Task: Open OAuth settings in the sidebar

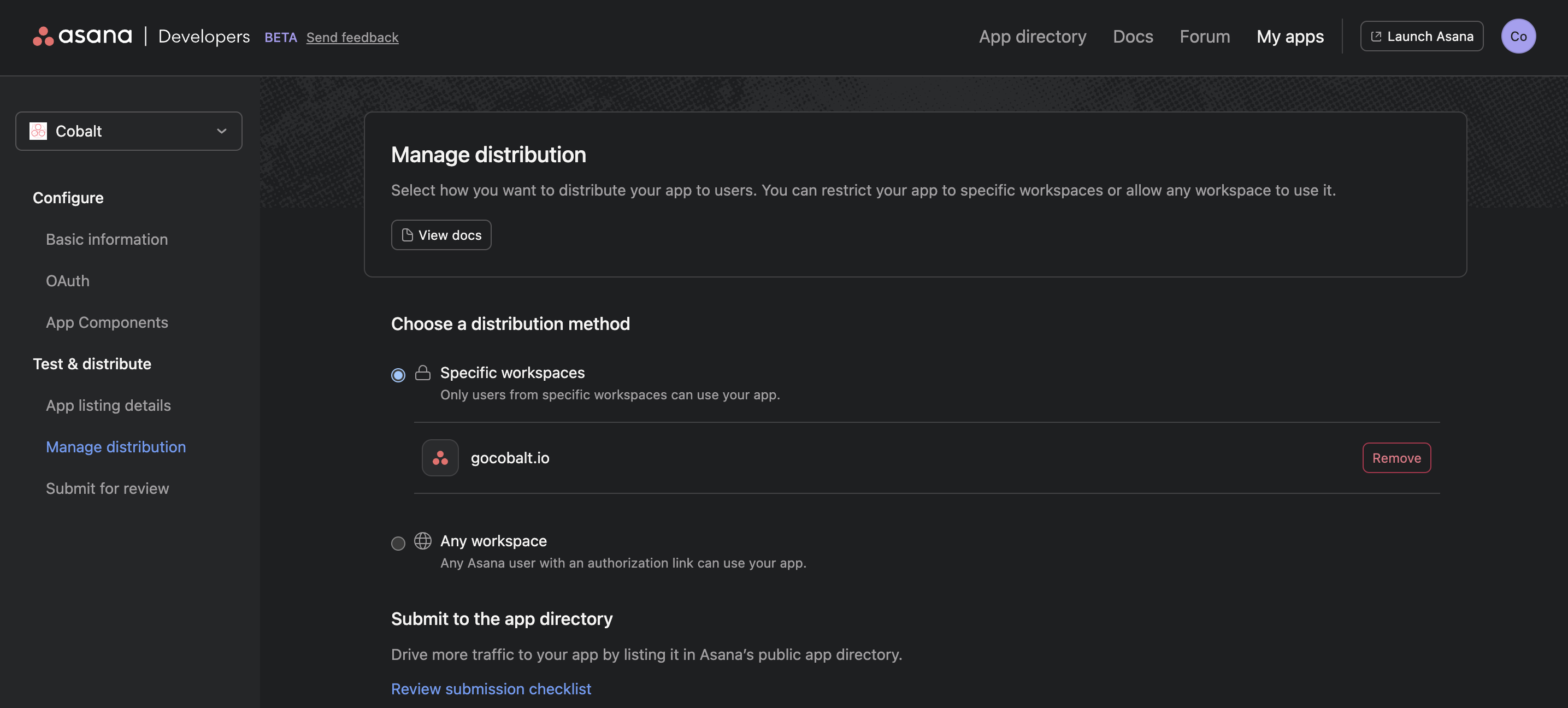Action: coord(67,281)
